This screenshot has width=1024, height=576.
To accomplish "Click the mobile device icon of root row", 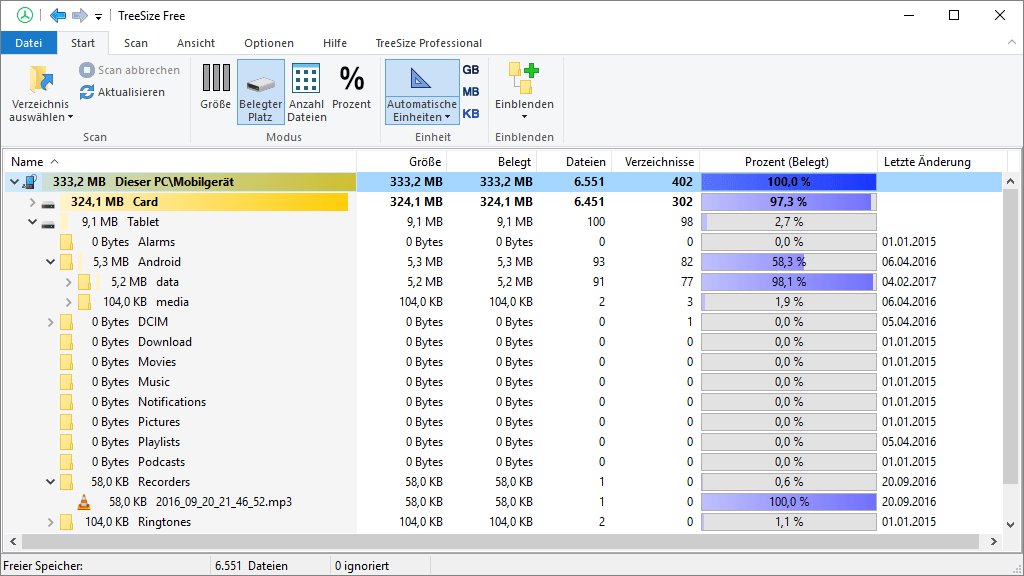I will tap(30, 182).
